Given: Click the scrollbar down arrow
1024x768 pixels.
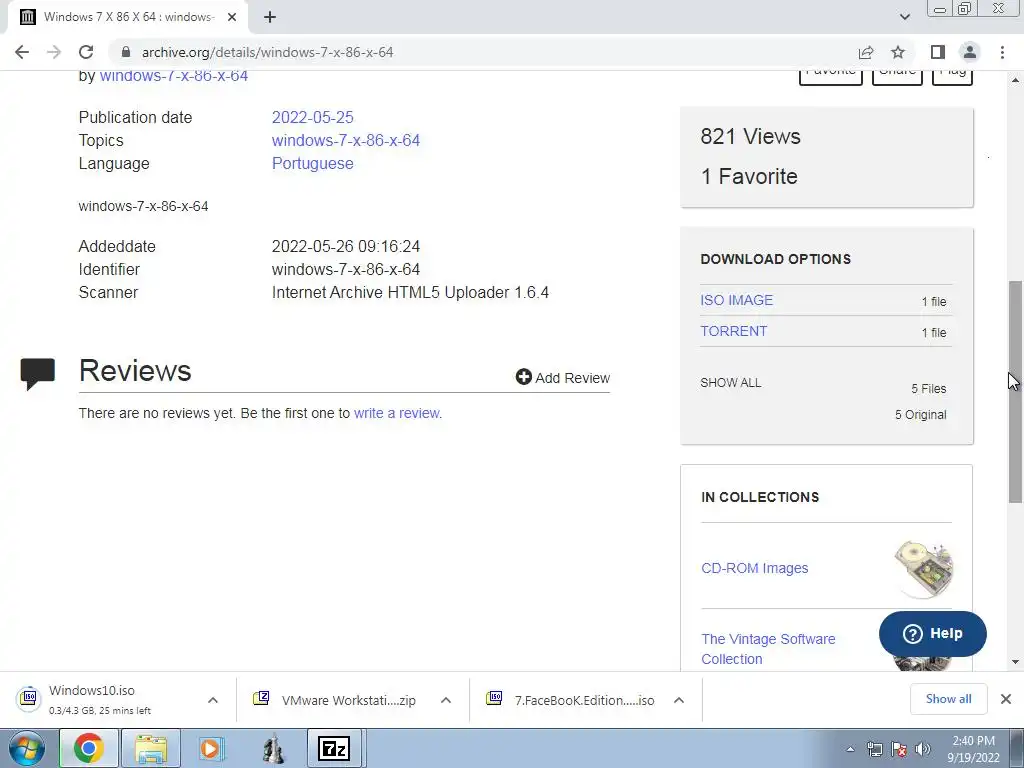Looking at the screenshot, I should [1015, 662].
